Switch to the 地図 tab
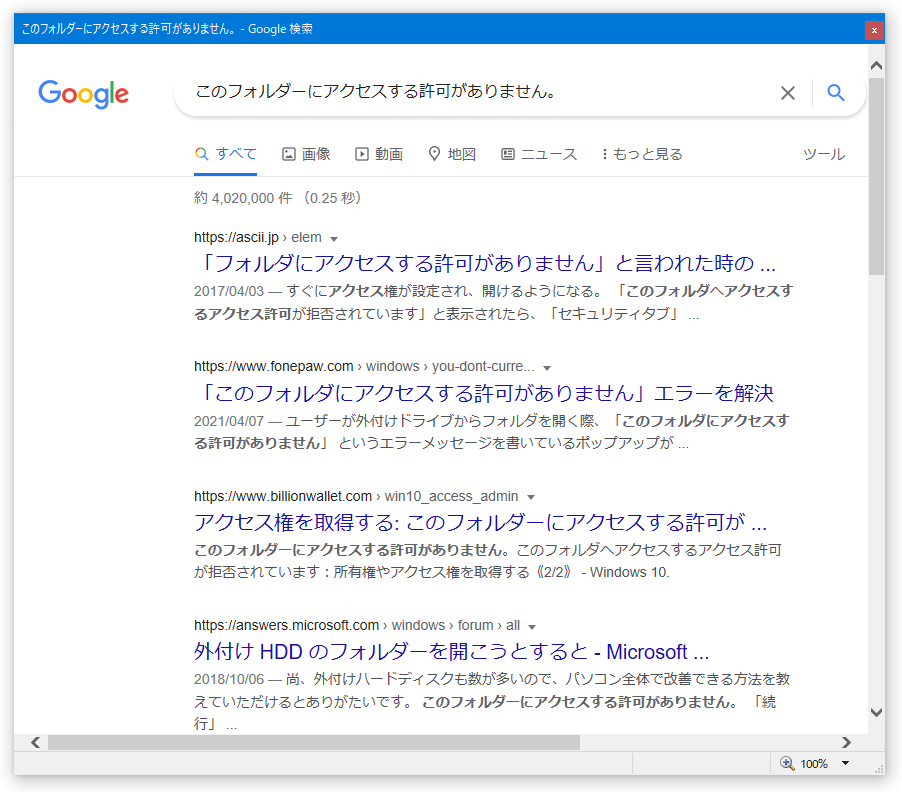902x792 pixels. click(452, 154)
